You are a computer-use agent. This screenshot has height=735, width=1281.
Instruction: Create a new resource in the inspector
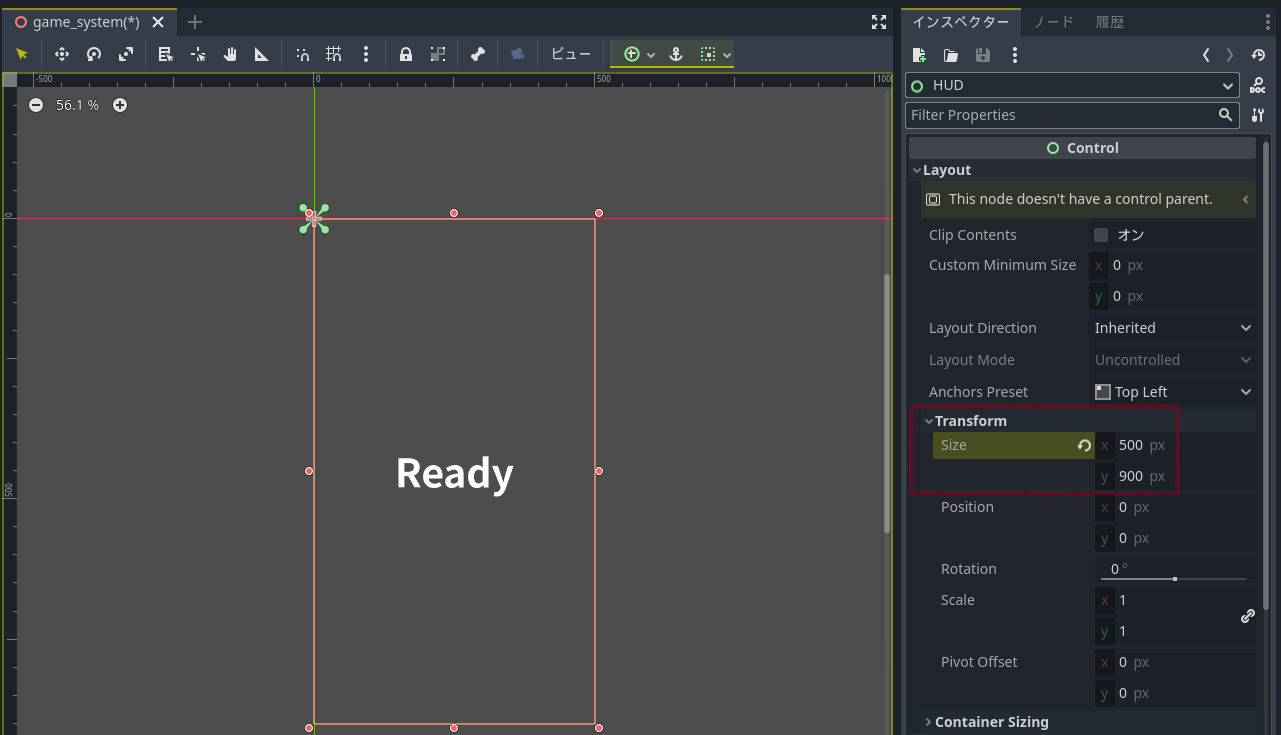click(920, 55)
